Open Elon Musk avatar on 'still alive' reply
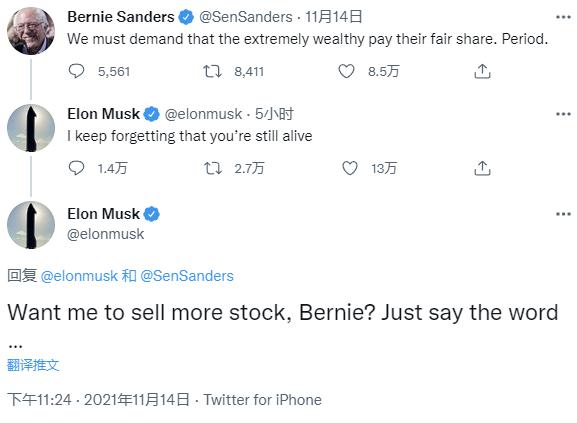577x423 pixels. click(x=31, y=128)
